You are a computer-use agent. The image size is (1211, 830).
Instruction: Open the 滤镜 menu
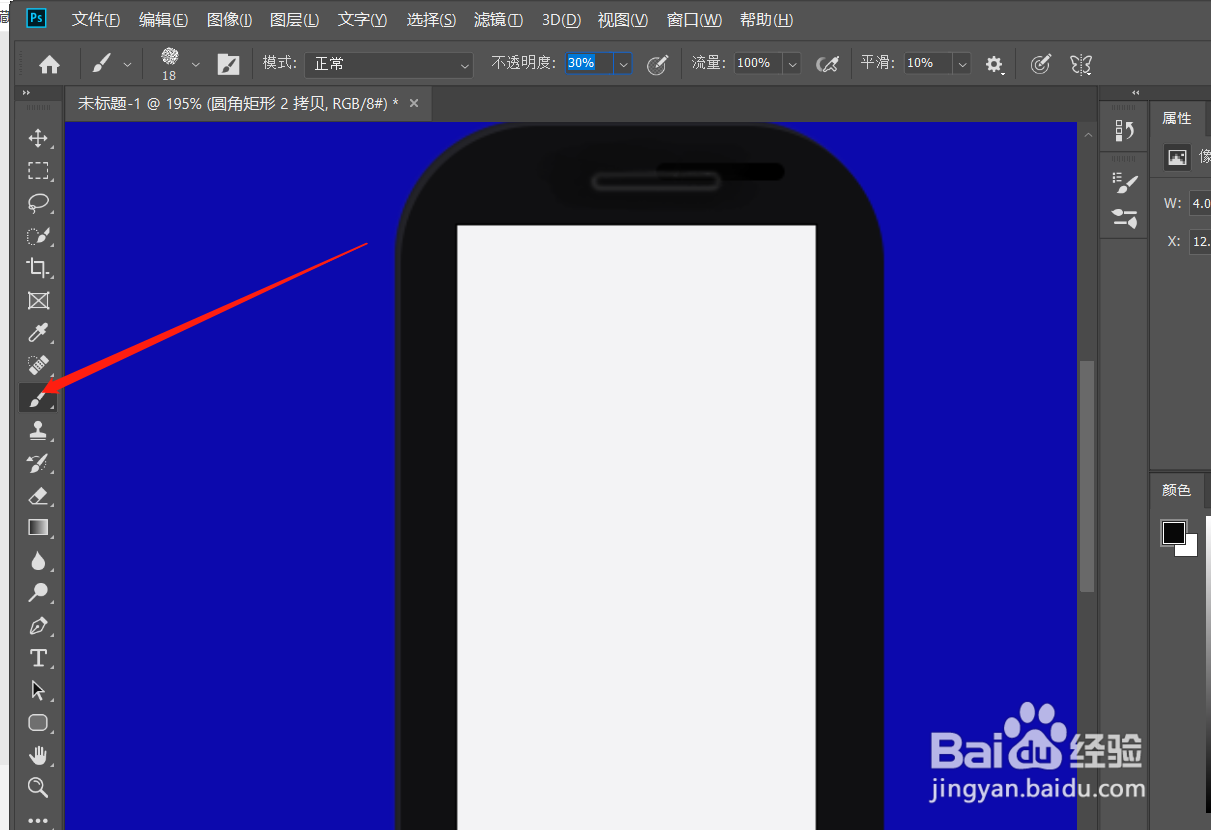click(498, 20)
